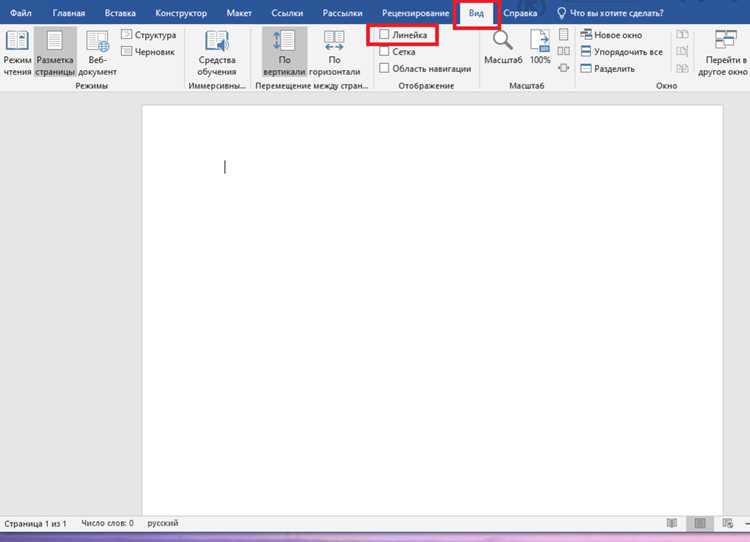Viewport: 750px width, 542px height.
Task: Open Веб-документ view
Action: pos(97,53)
